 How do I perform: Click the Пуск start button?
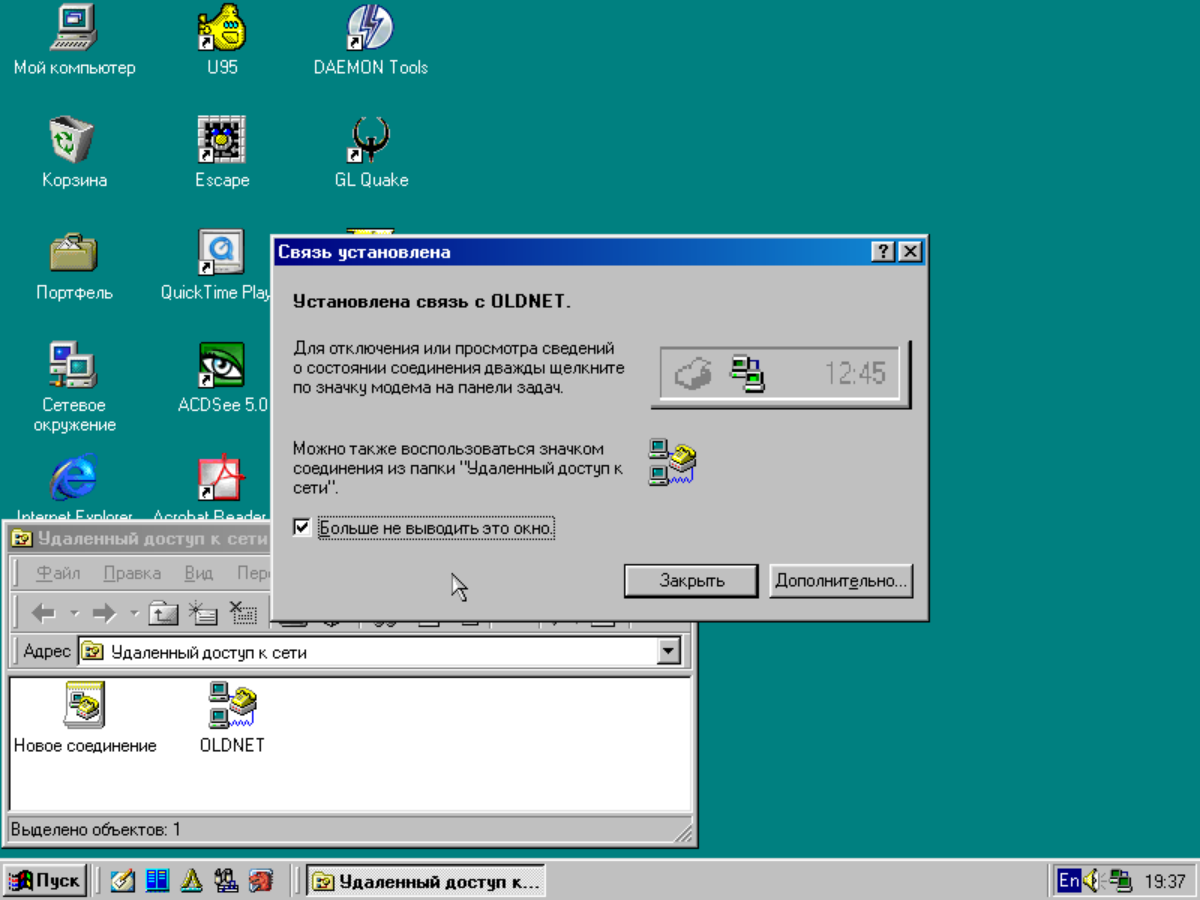(45, 881)
